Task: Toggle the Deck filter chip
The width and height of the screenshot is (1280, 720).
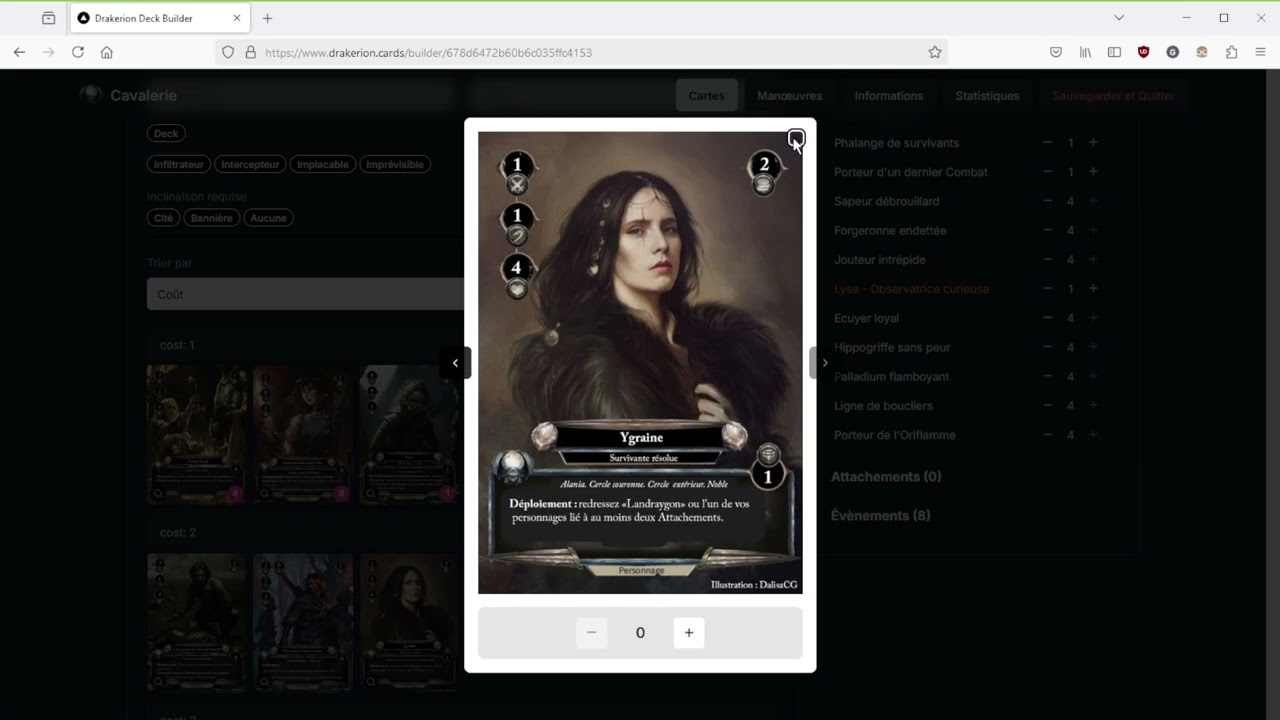Action: pyautogui.click(x=166, y=133)
